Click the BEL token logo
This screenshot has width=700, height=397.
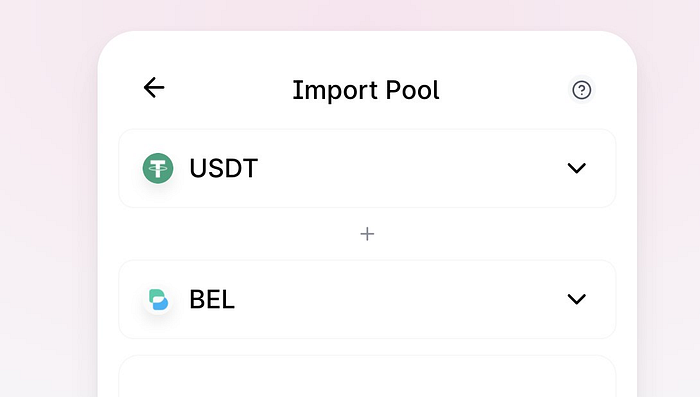(158, 299)
